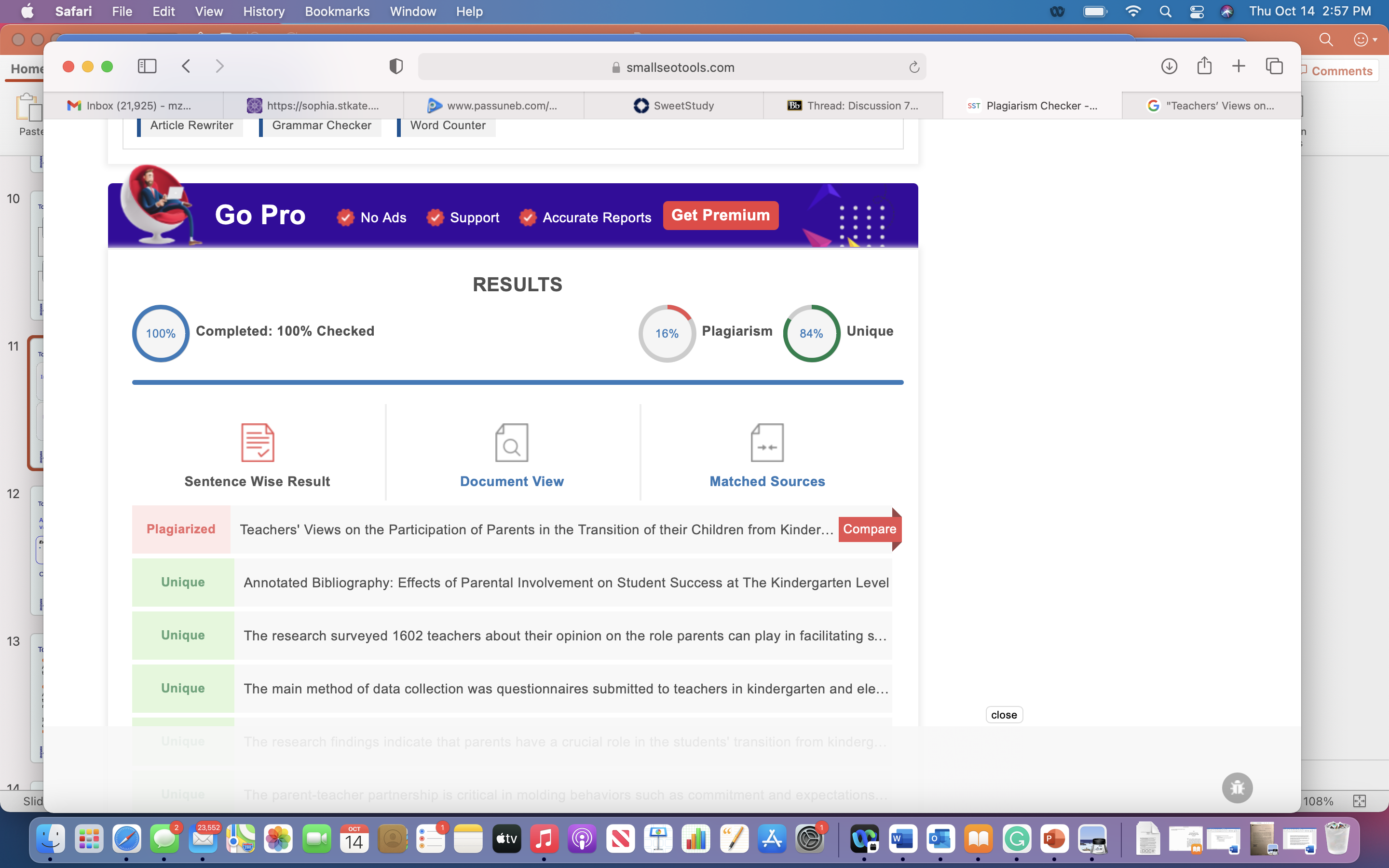This screenshot has height=868, width=1389.
Task: Click the PowerPoint search icon
Action: [1326, 40]
